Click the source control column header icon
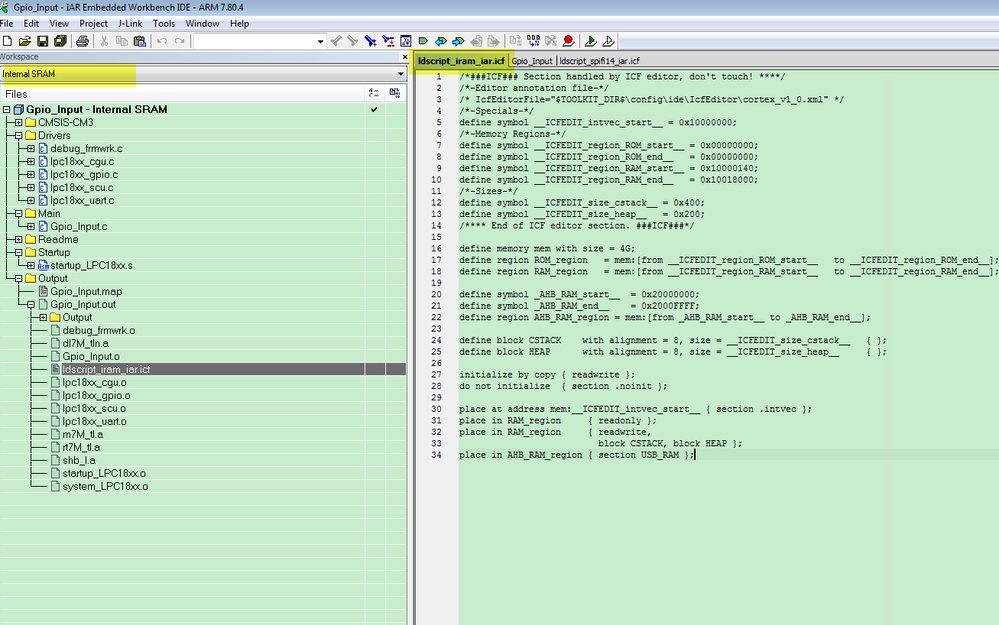This screenshot has width=999, height=625. pos(395,94)
